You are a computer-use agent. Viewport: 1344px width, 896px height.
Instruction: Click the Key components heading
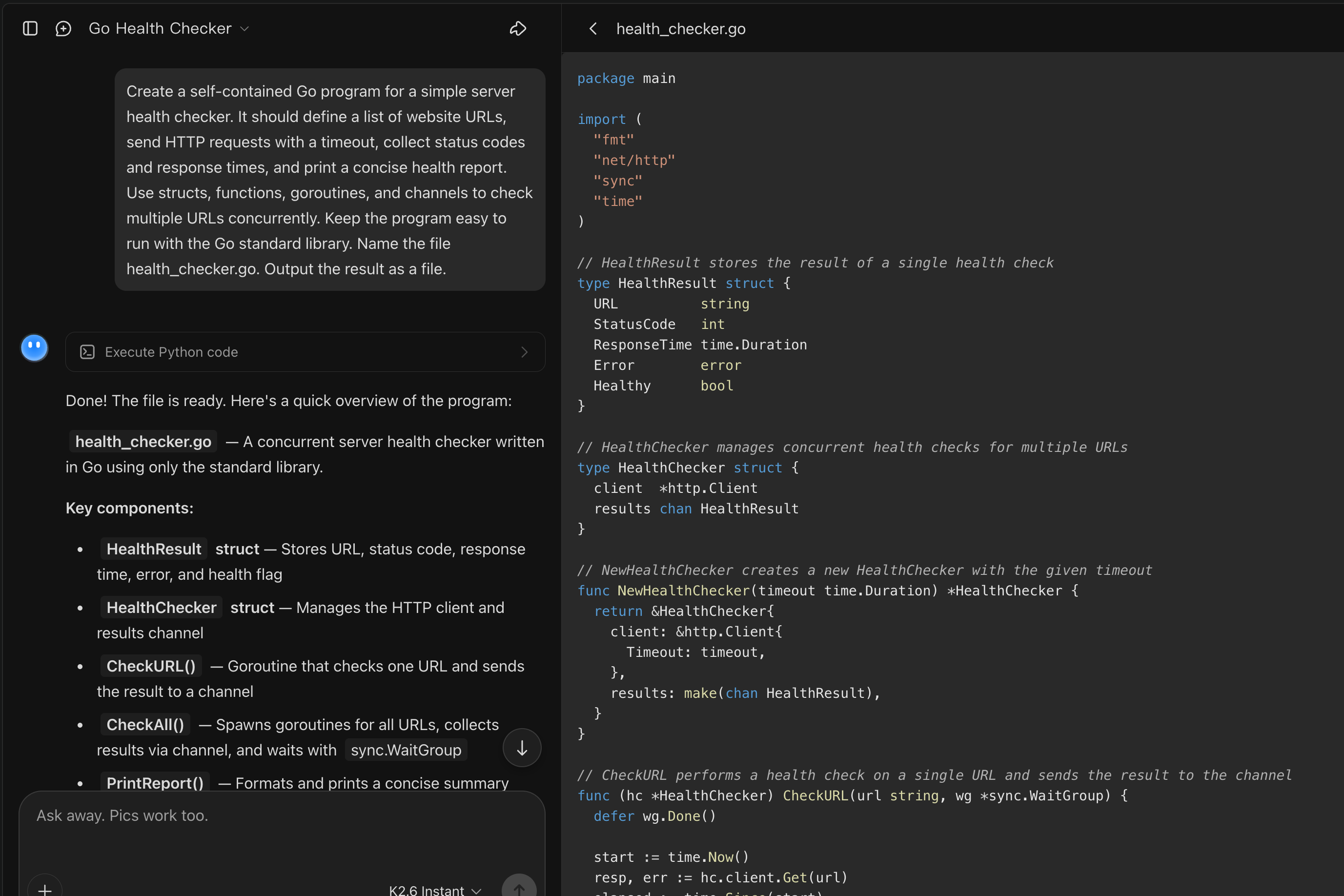tap(130, 508)
